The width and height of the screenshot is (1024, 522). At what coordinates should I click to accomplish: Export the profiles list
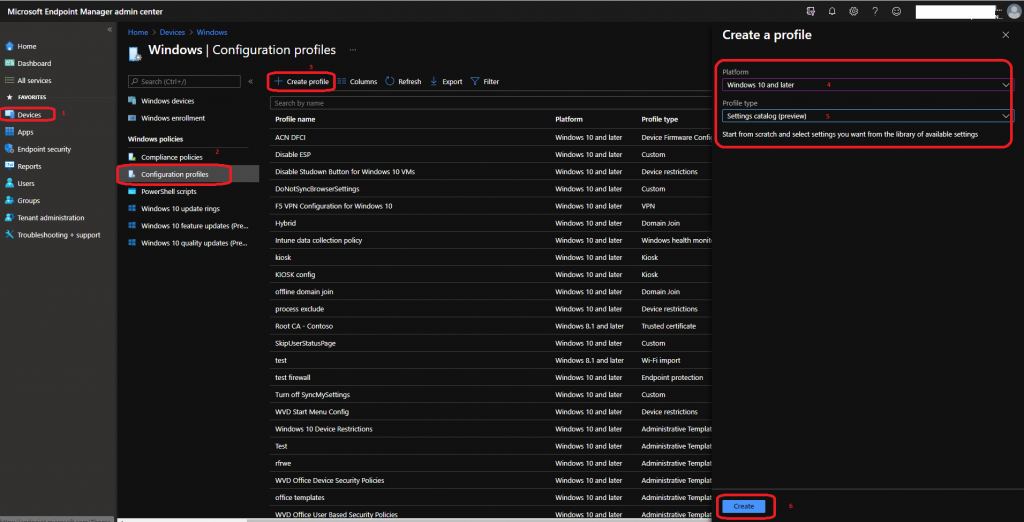click(446, 82)
